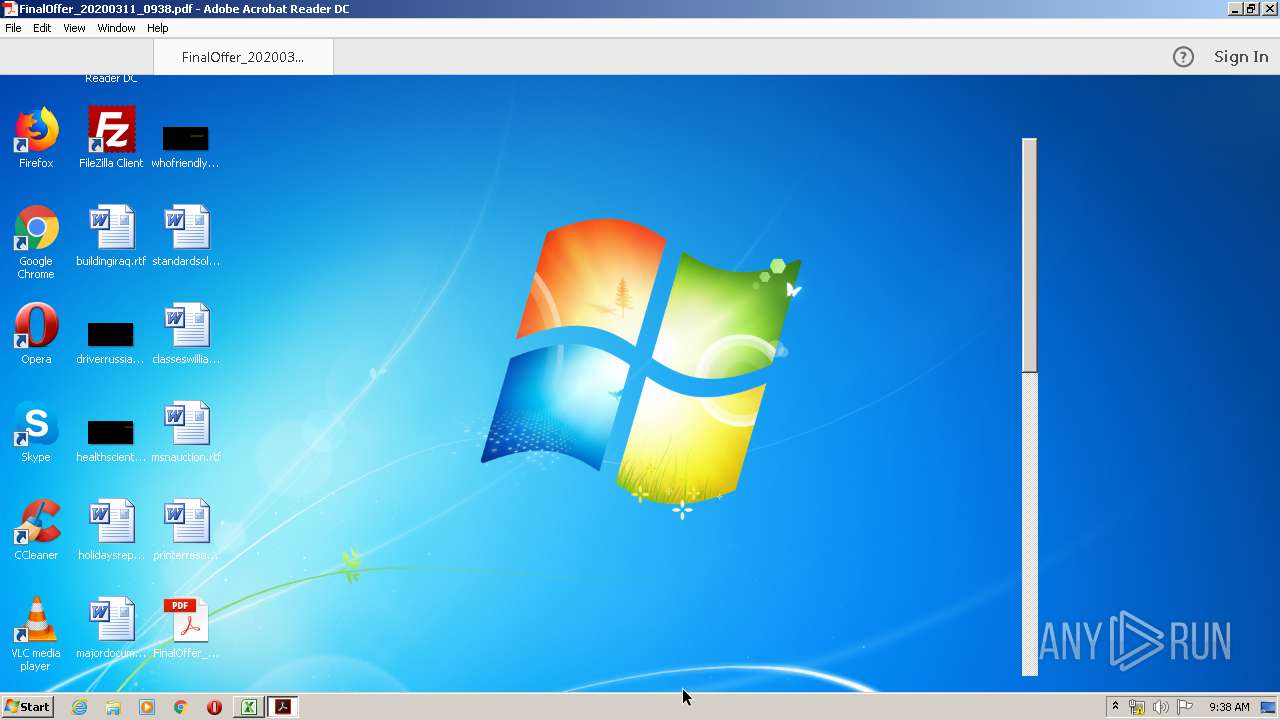Select the printerreso document icon
The image size is (1280, 720).
tap(186, 530)
